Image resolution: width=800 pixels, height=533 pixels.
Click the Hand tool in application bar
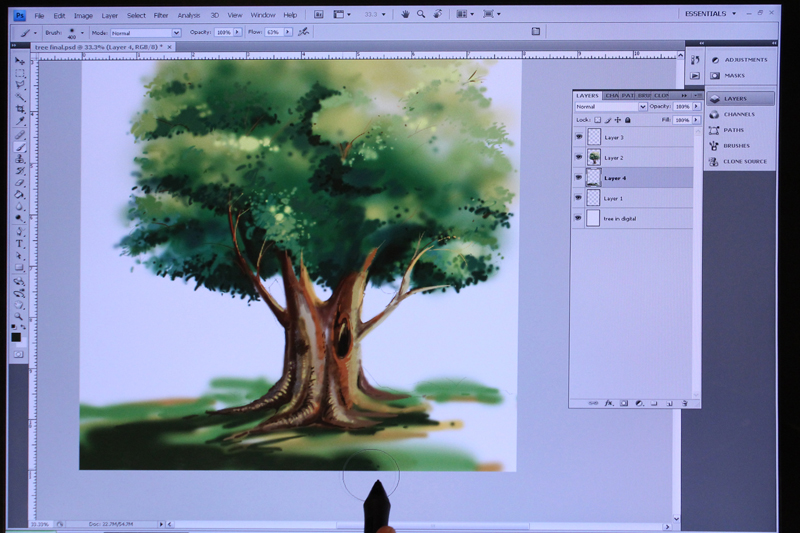click(x=405, y=14)
